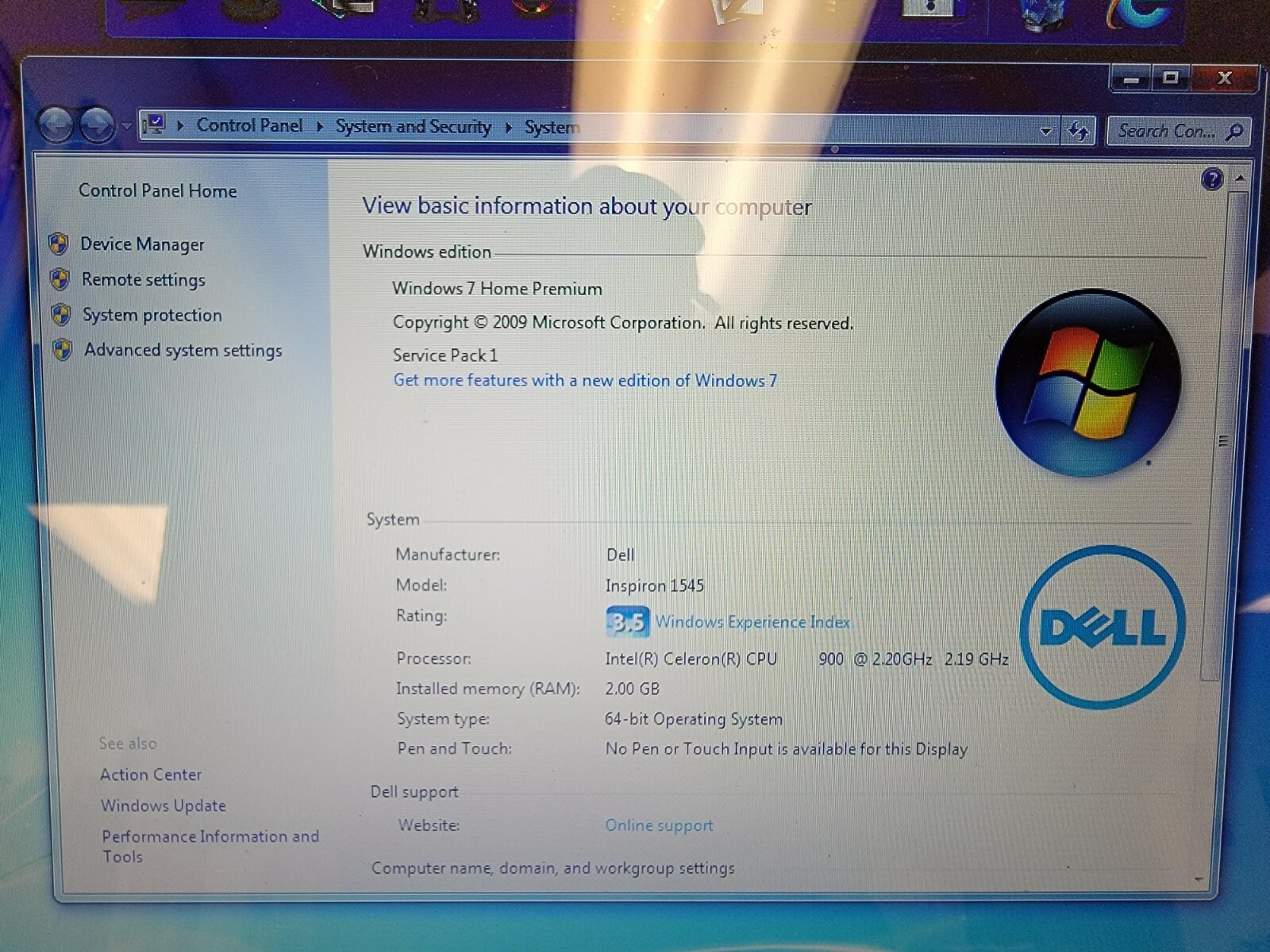Image resolution: width=1270 pixels, height=952 pixels.
Task: Open Remote settings
Action: 144,279
